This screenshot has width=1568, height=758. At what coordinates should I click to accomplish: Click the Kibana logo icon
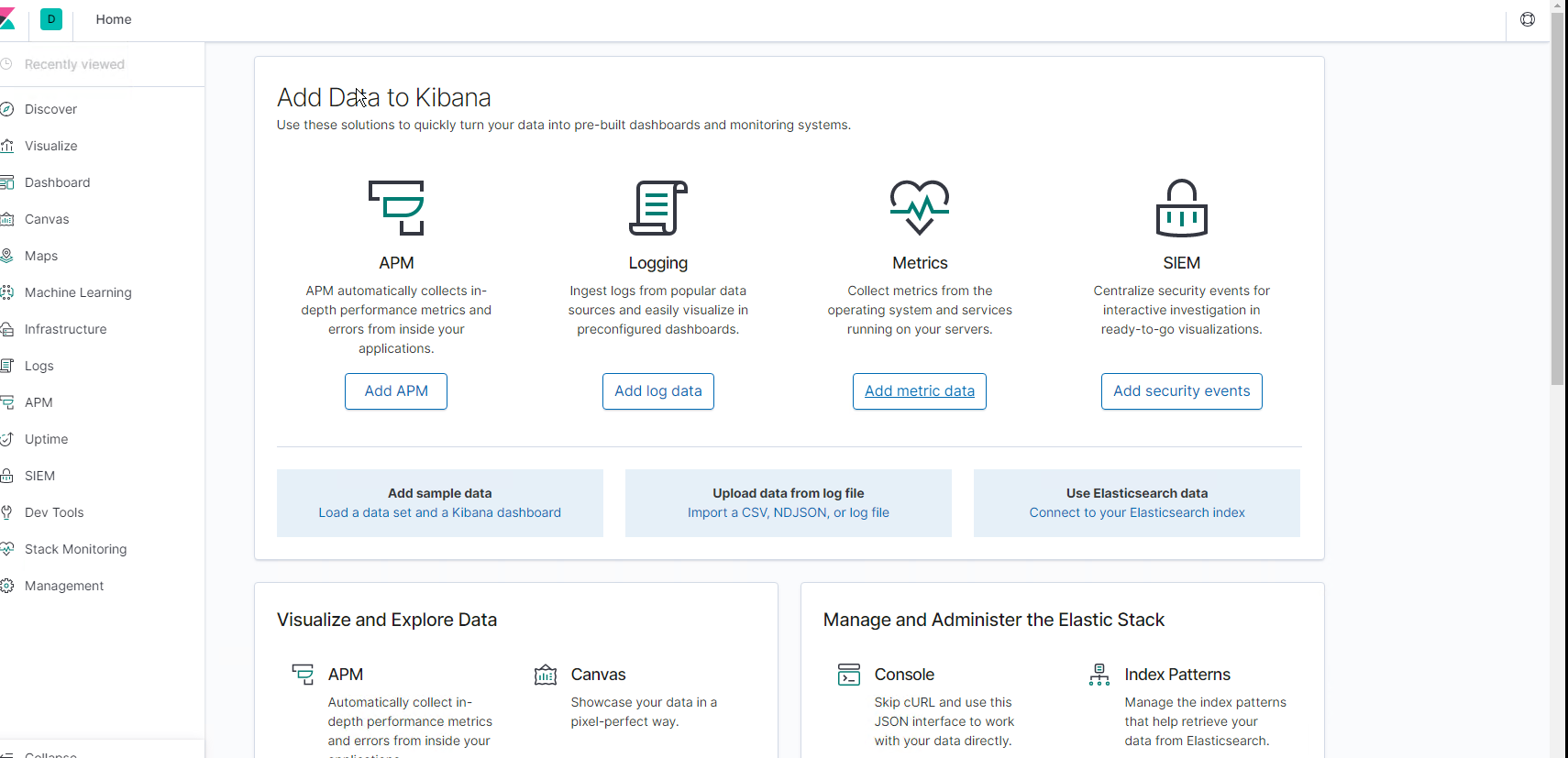tap(6, 19)
